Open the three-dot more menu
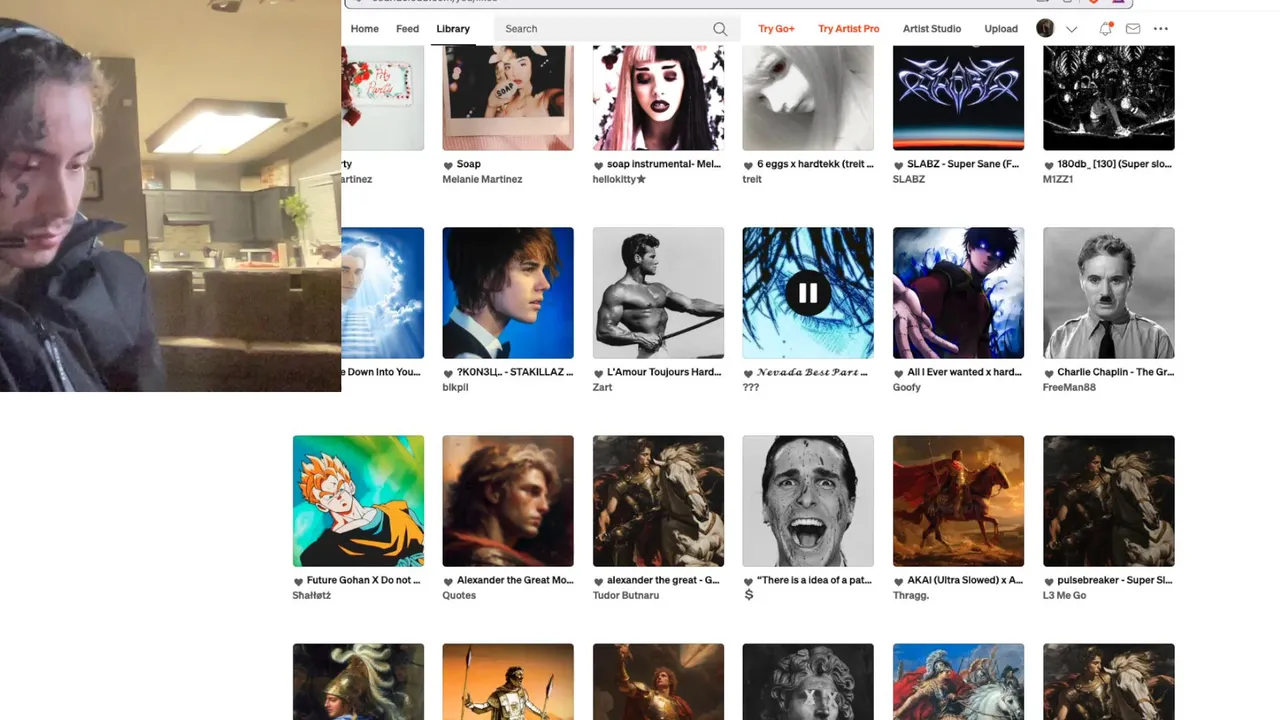This screenshot has height=720, width=1280. [x=1161, y=29]
